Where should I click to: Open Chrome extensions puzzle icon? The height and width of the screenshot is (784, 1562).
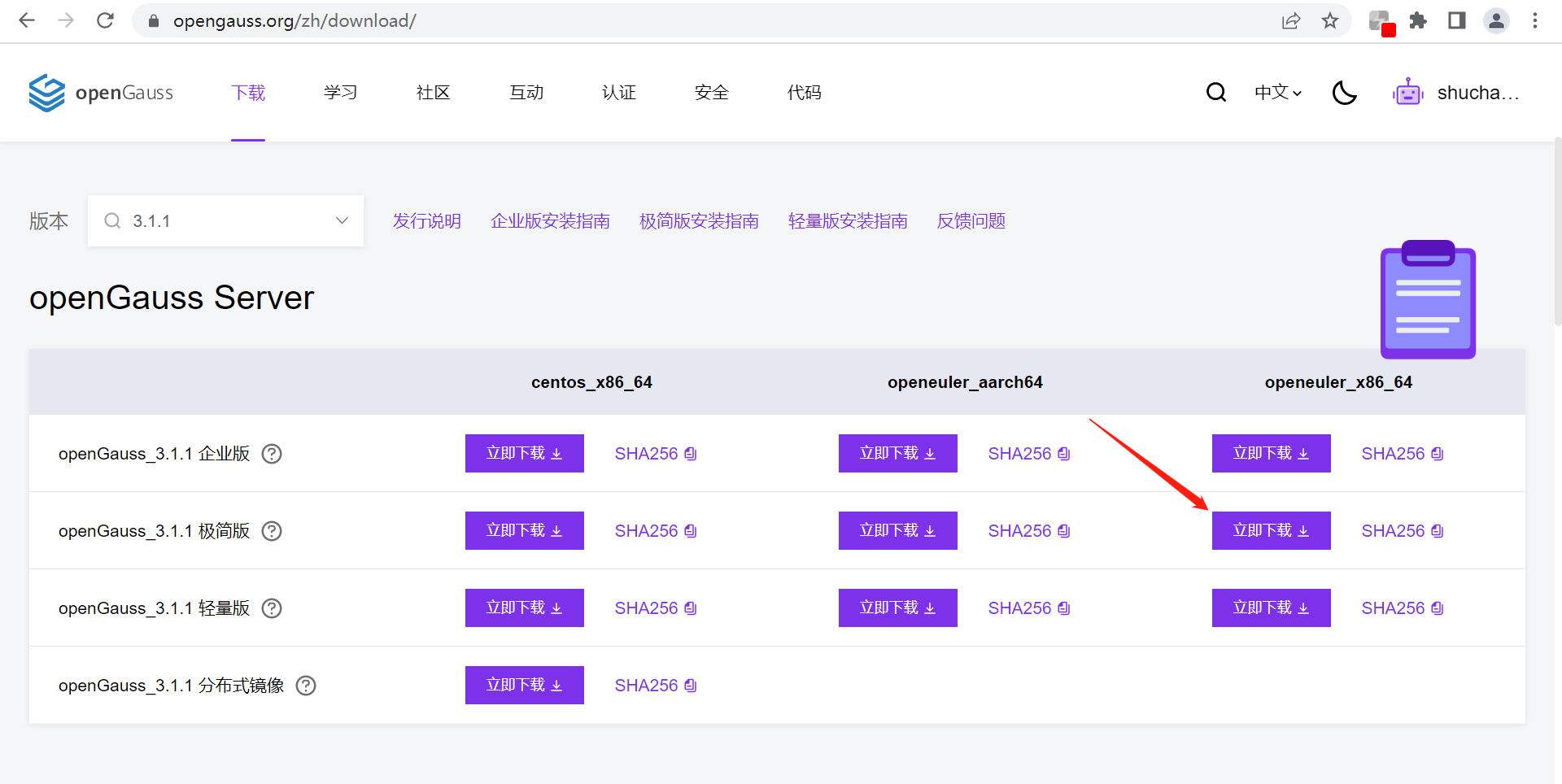click(x=1418, y=21)
